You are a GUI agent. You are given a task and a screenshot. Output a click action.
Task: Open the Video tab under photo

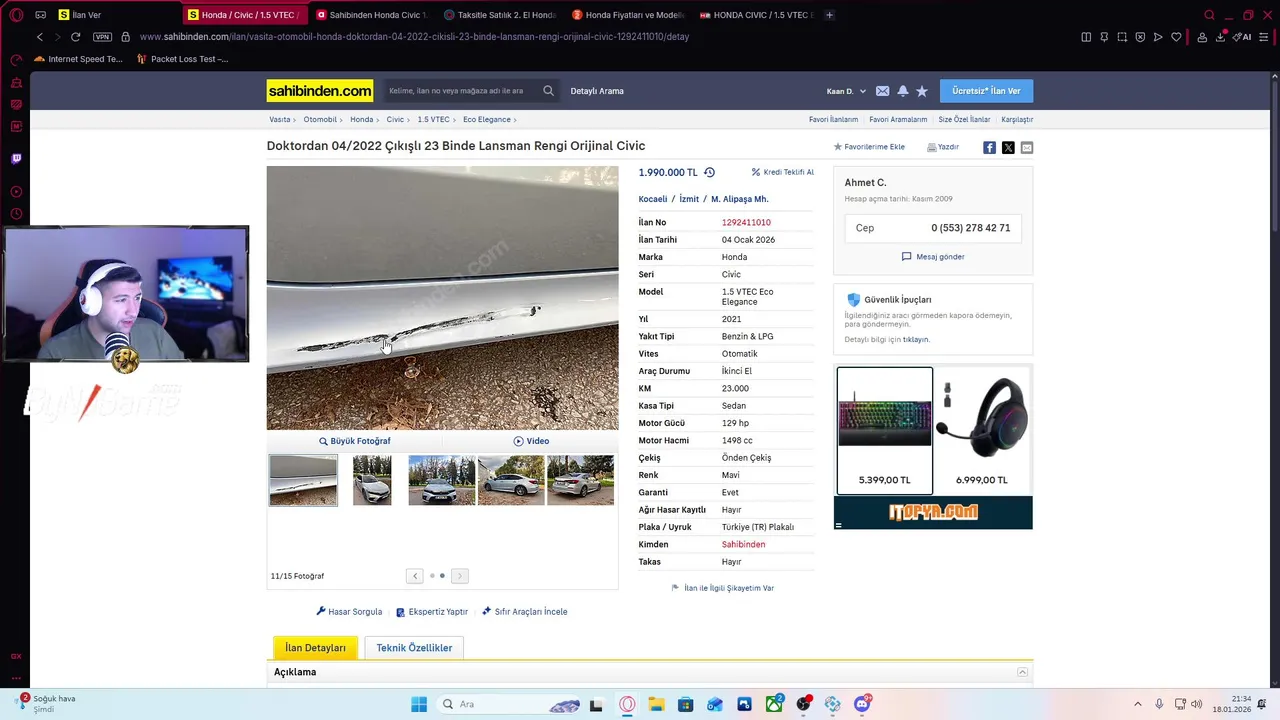[531, 441]
